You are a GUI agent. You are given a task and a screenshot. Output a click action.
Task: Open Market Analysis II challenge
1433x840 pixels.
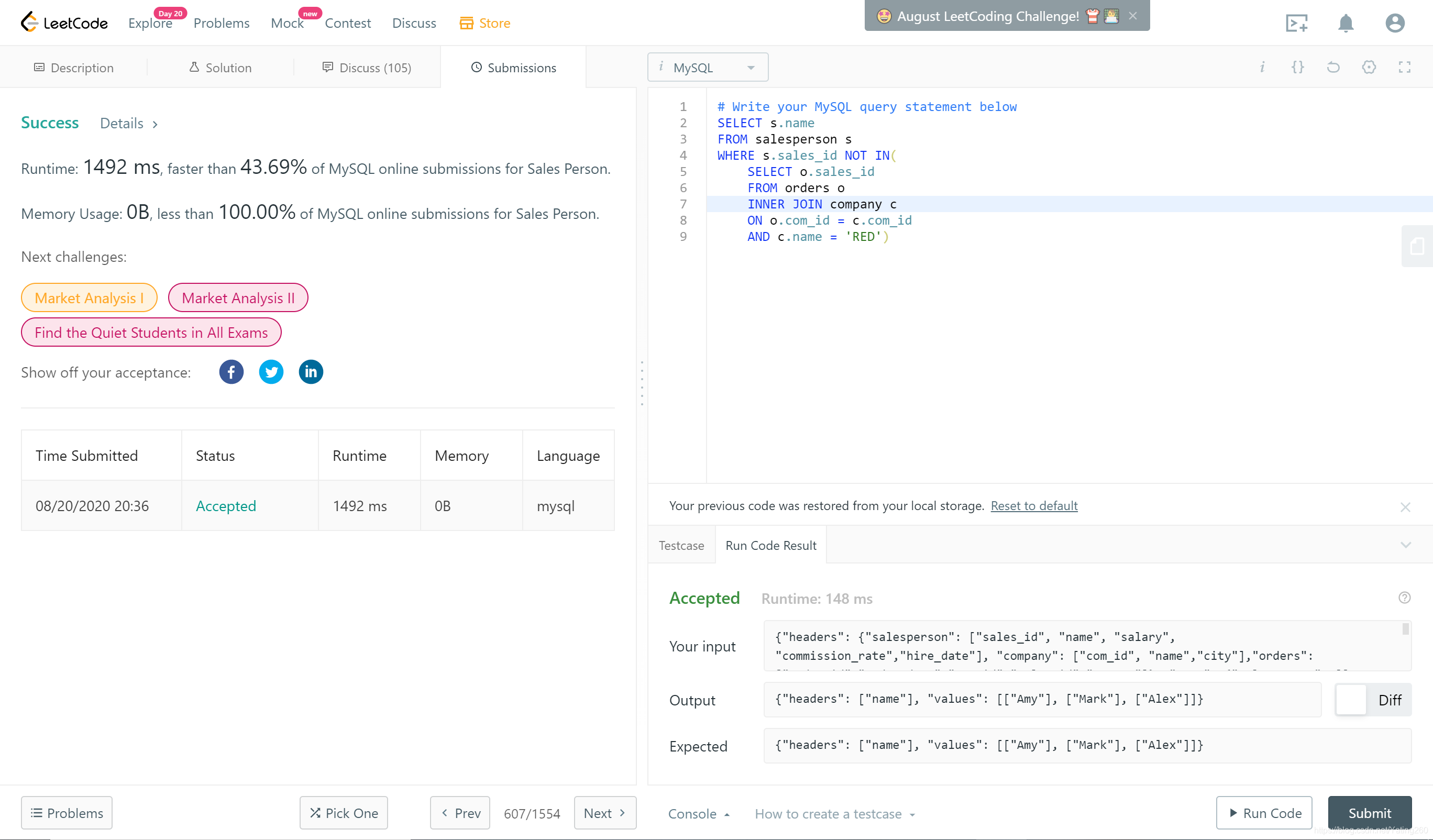[238, 298]
